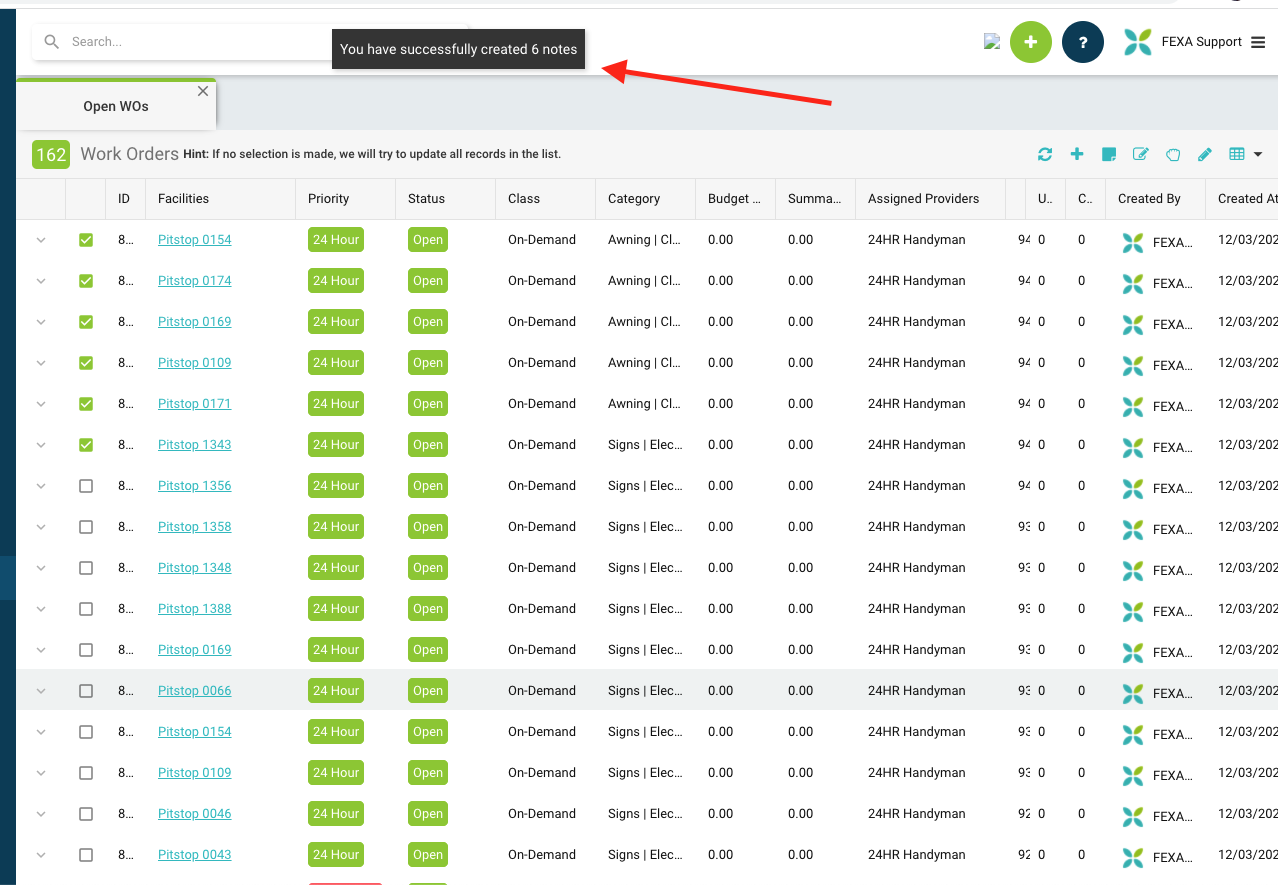Viewport: 1278px width, 885px height.
Task: Expand the Pitstop 1343 row chevron
Action: pyautogui.click(x=41, y=445)
